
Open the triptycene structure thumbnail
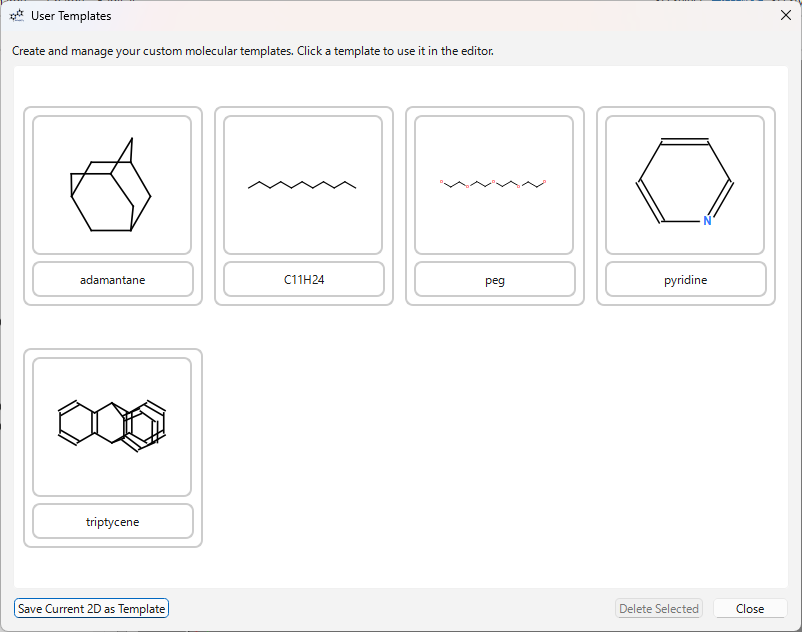click(112, 426)
